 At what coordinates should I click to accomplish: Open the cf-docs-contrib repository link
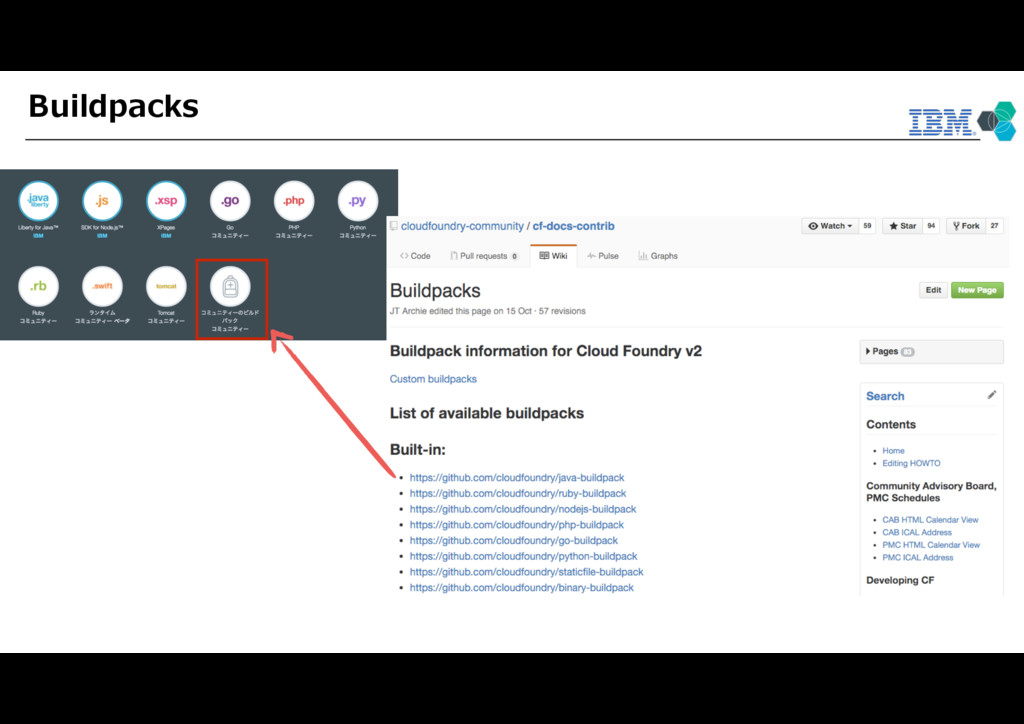[573, 226]
